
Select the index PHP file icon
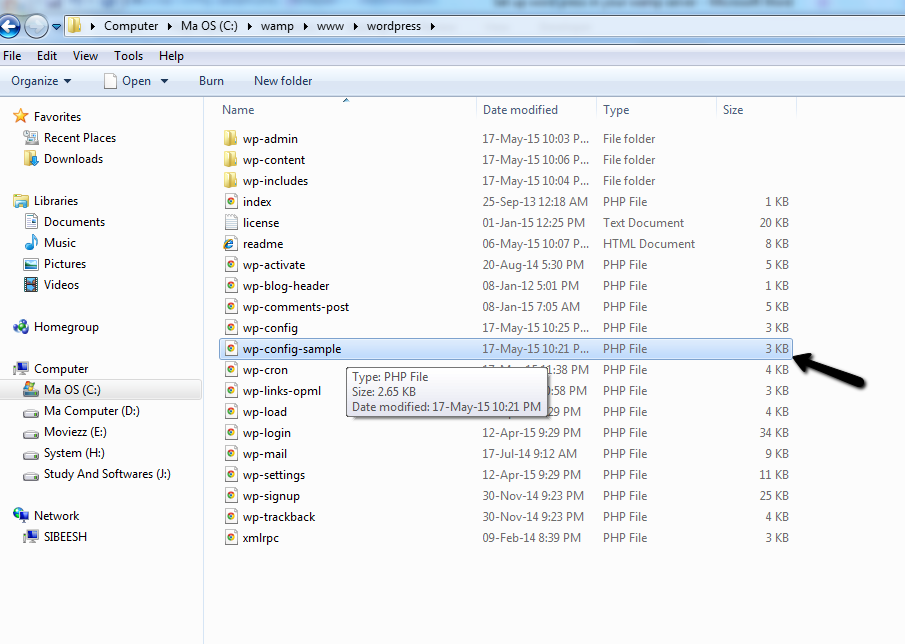(x=231, y=201)
